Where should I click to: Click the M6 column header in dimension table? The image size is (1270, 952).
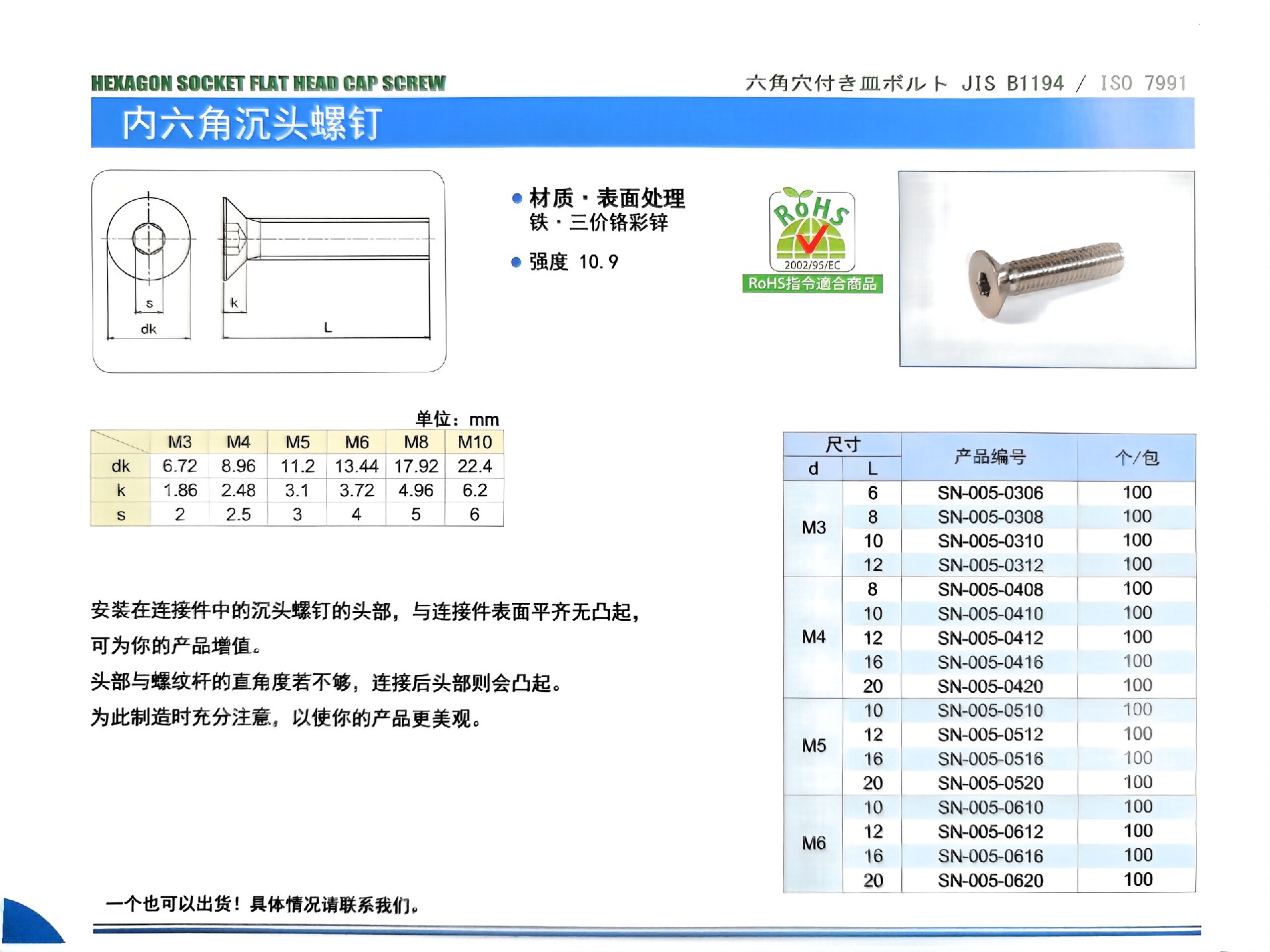pyautogui.click(x=357, y=442)
